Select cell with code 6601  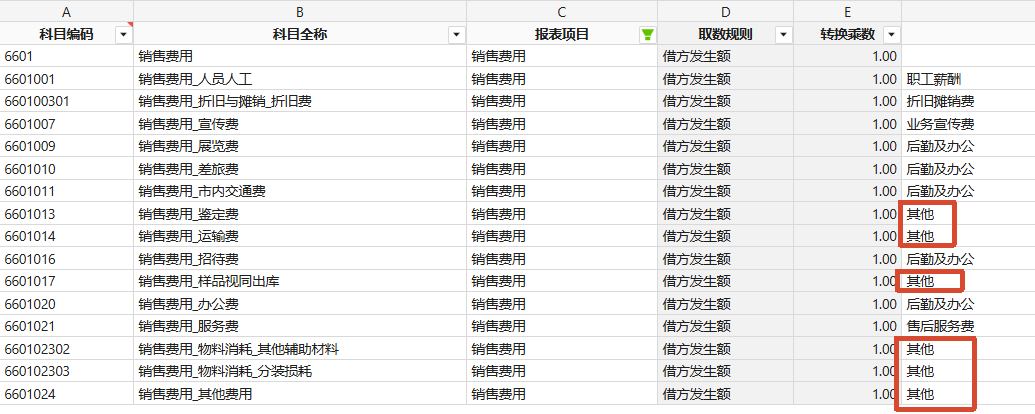tap(67, 56)
